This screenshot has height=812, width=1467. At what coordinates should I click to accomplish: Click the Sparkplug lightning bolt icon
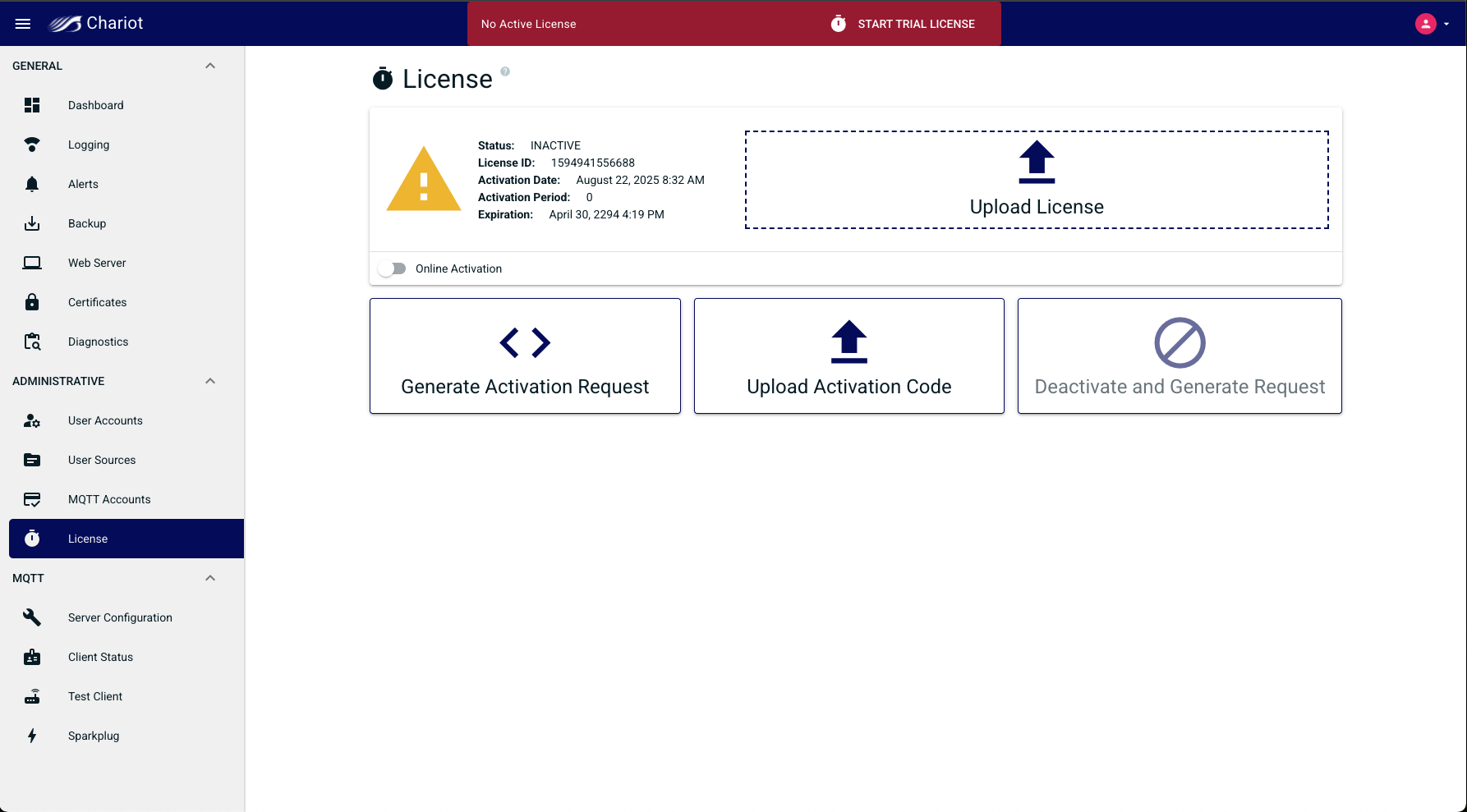32,736
